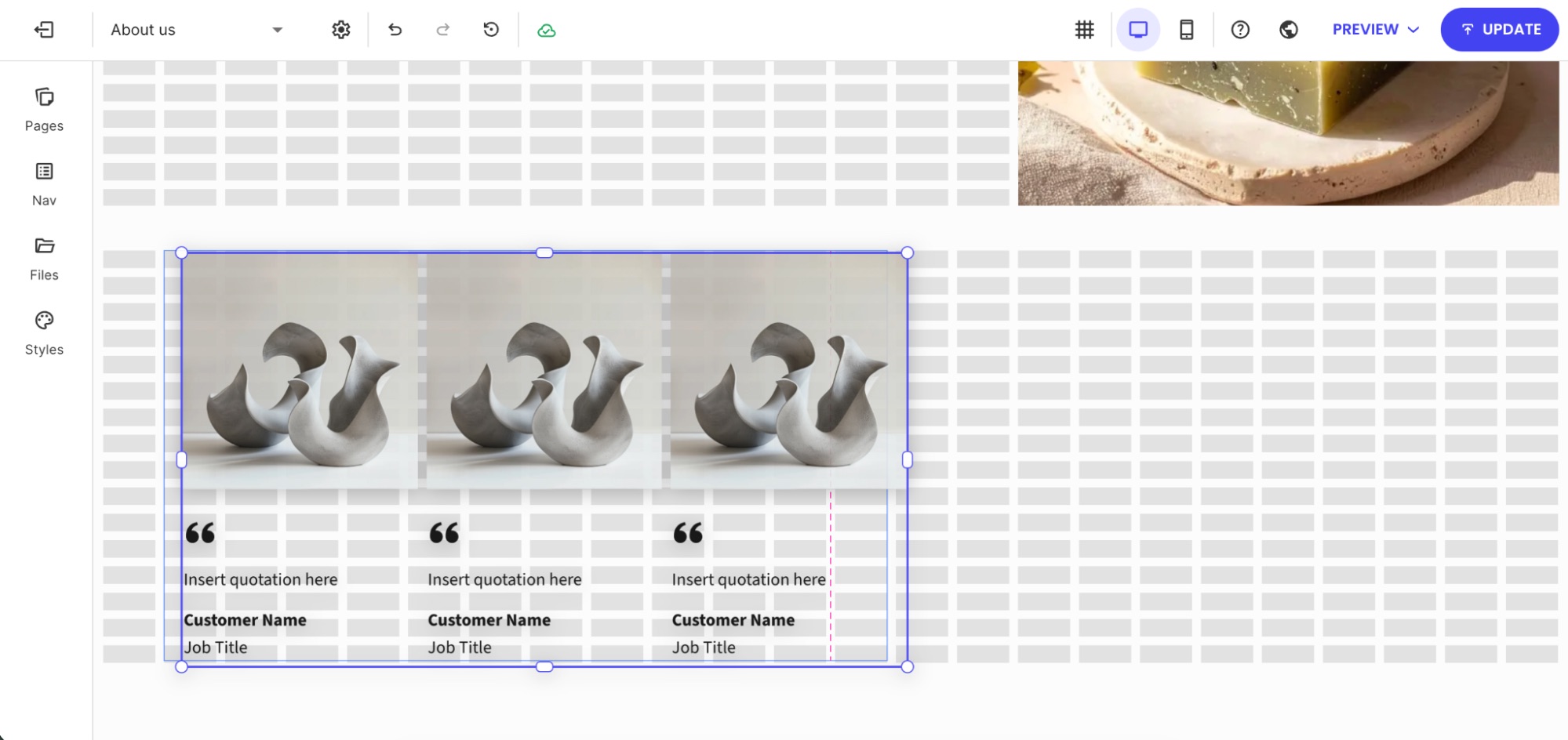Open the PREVIEW dropdown
1568x740 pixels.
pyautogui.click(x=1376, y=30)
